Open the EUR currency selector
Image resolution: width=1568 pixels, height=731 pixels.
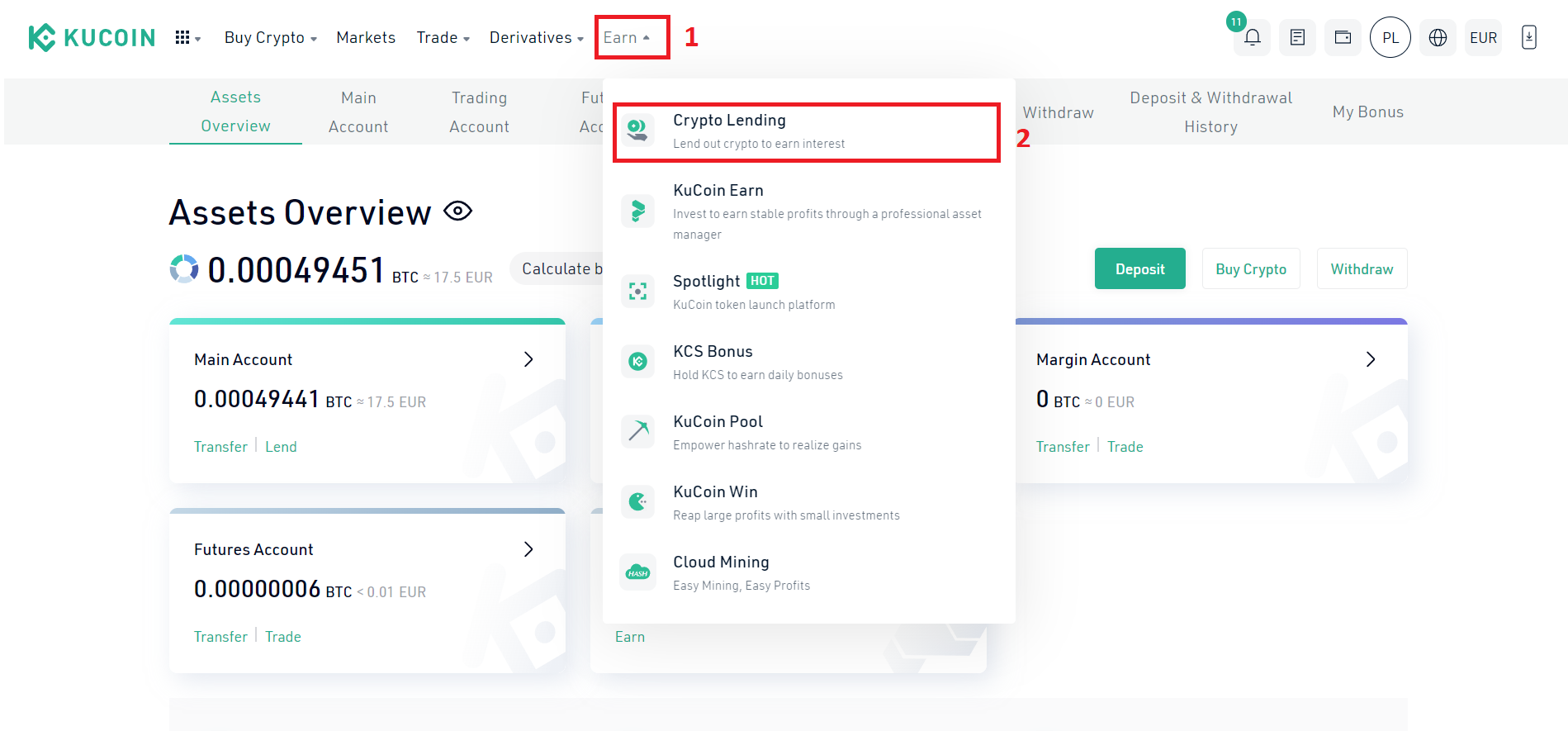tap(1483, 37)
